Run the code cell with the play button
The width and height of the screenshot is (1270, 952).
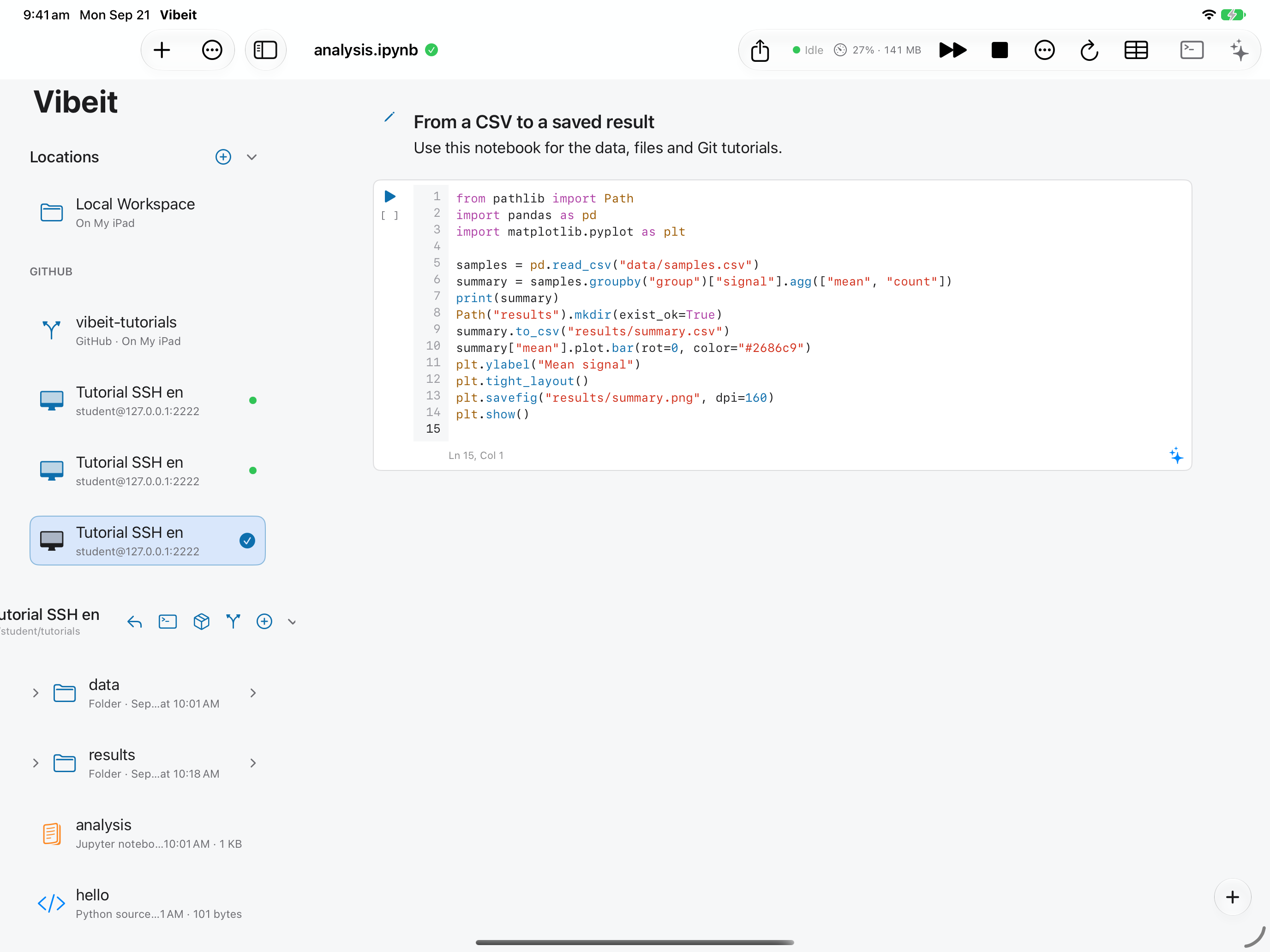390,197
